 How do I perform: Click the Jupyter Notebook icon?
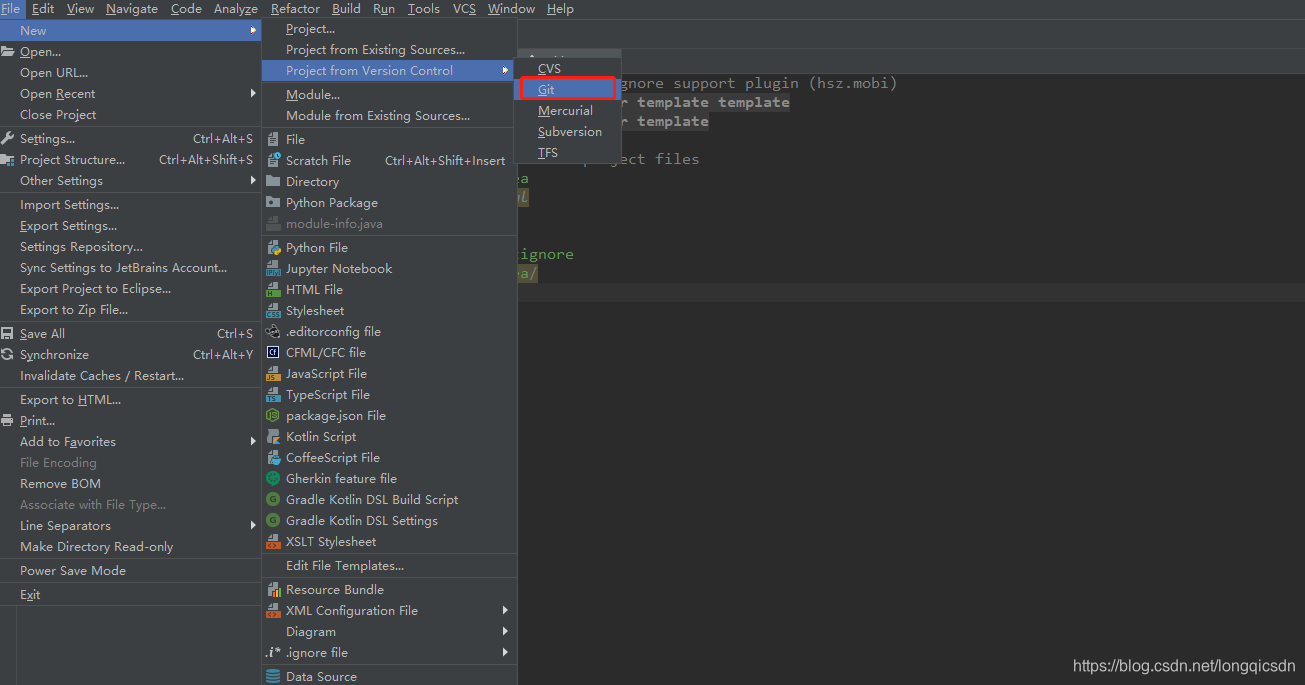(273, 269)
